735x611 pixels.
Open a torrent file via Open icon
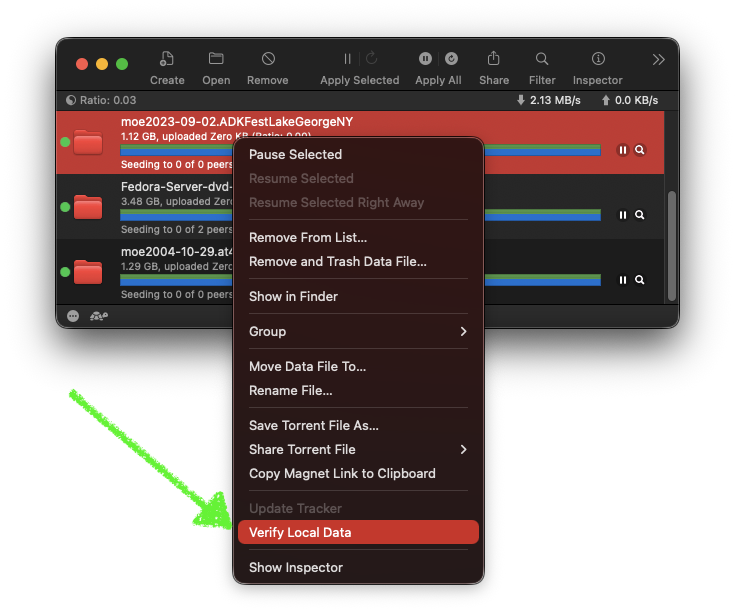(216, 60)
